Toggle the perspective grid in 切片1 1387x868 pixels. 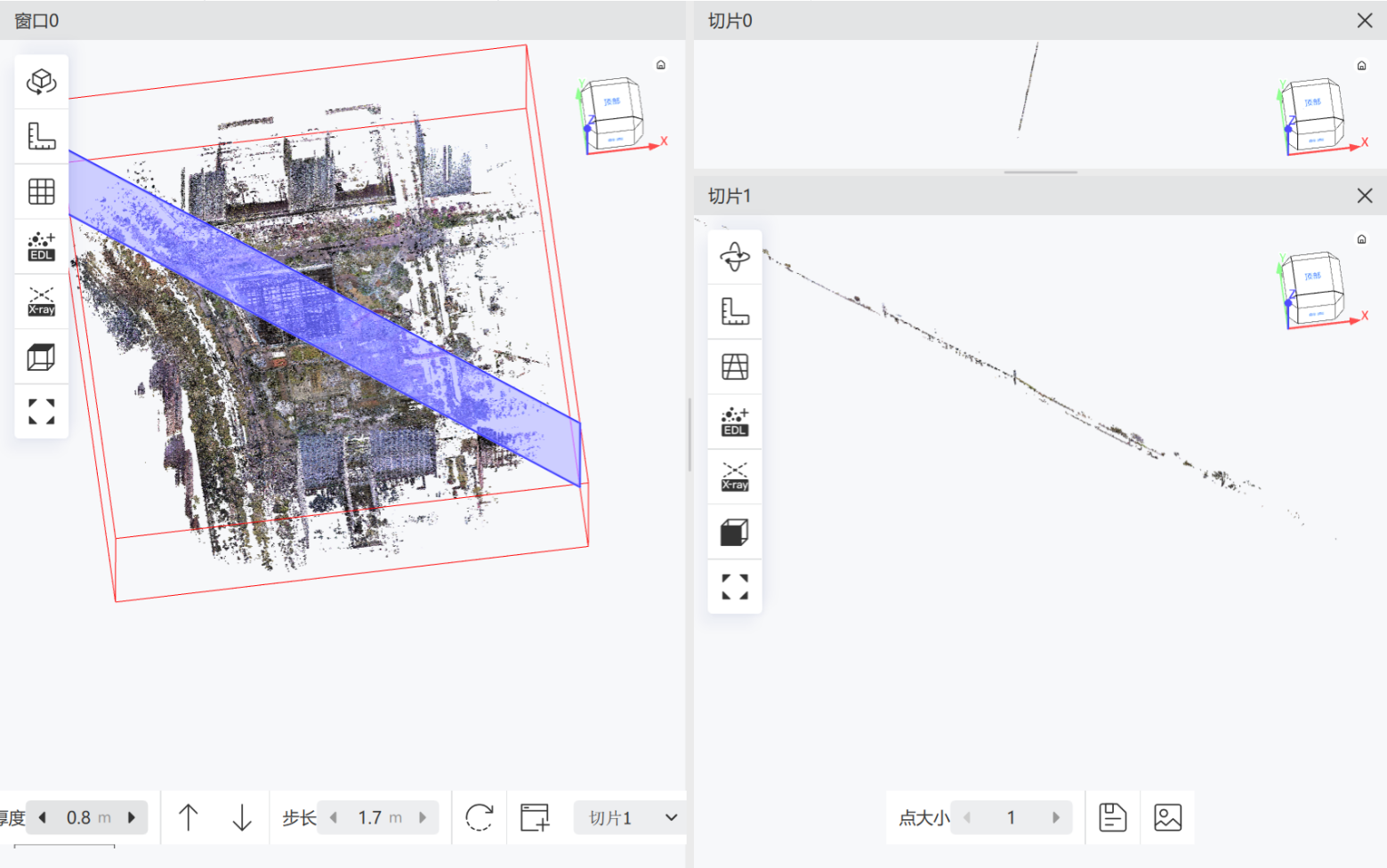click(734, 366)
